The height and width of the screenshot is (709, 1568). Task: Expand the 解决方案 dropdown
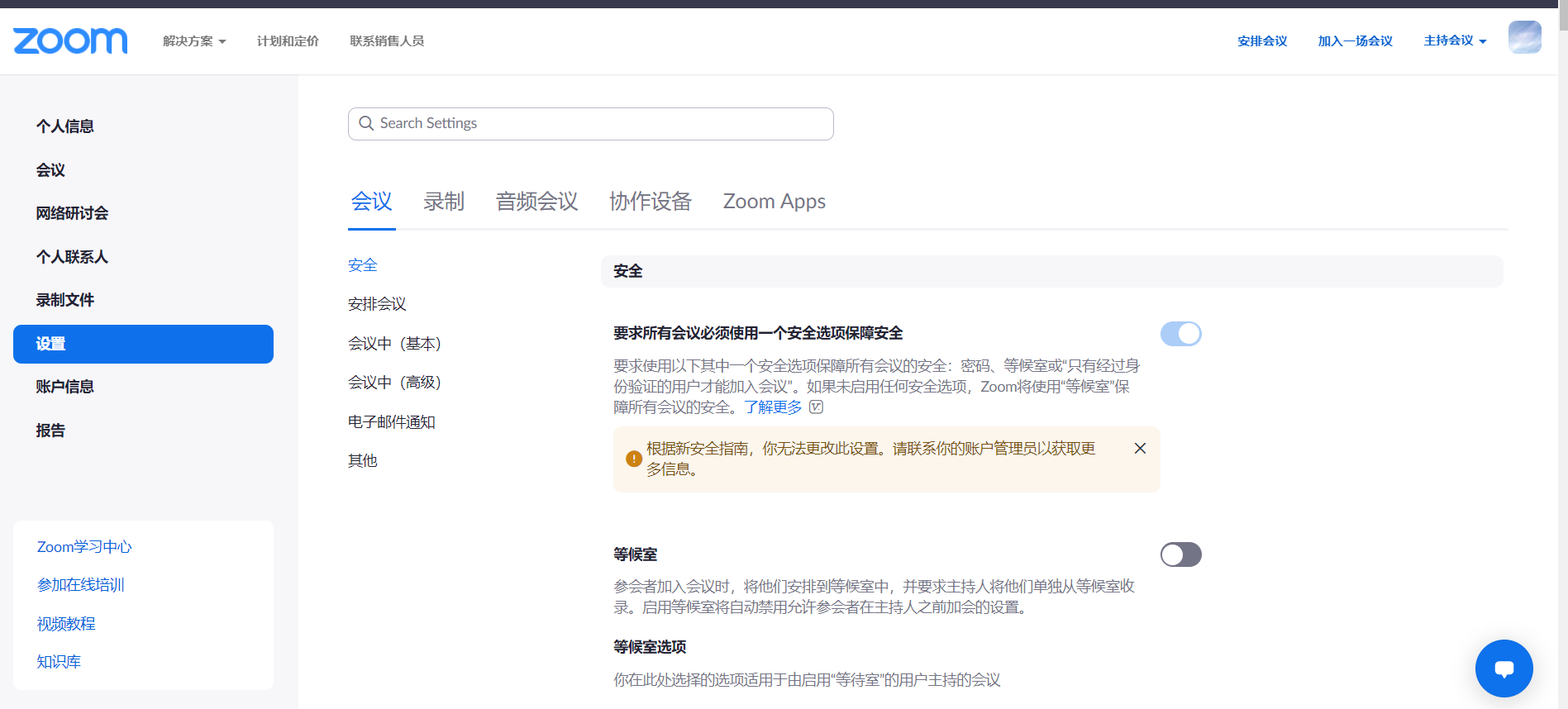coord(194,40)
